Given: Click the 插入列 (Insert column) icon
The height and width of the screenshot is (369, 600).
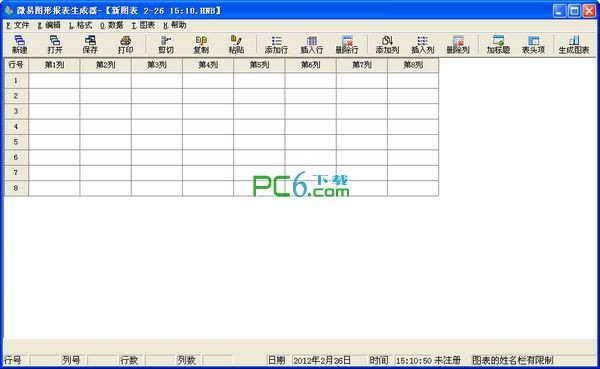Looking at the screenshot, I should click(x=422, y=44).
